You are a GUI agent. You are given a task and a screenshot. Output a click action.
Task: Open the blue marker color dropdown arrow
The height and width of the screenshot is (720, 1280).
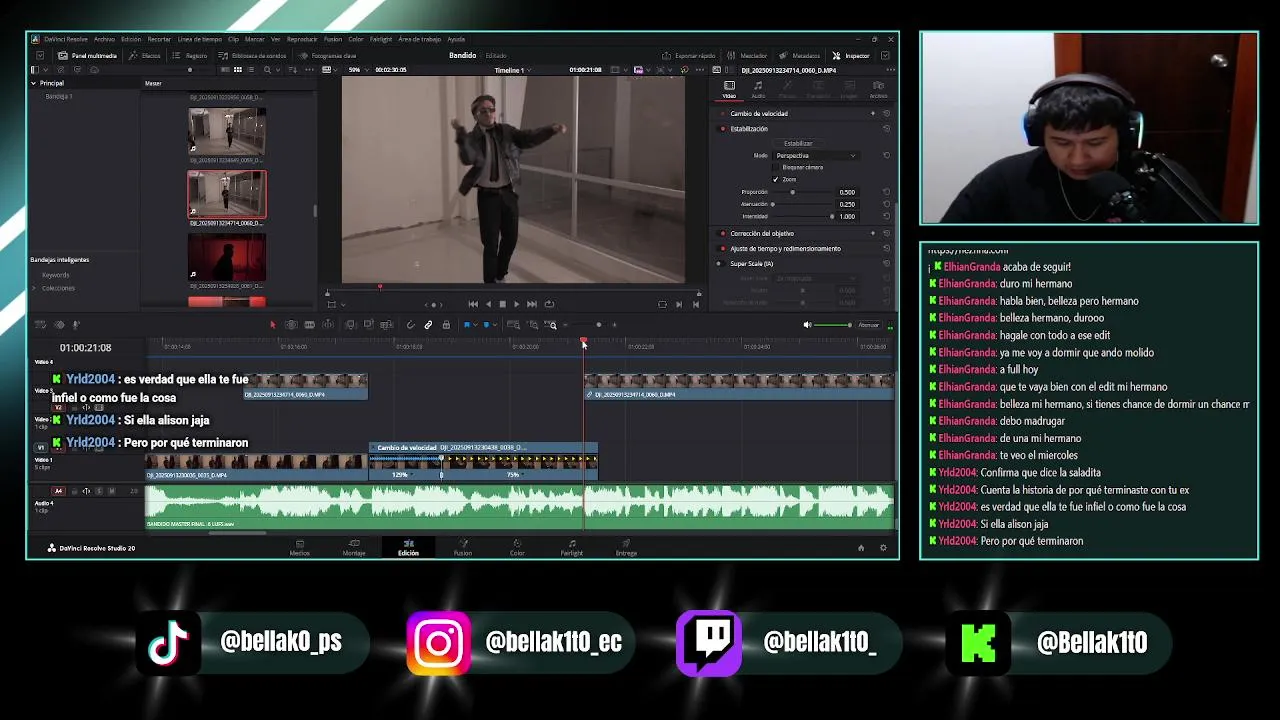point(494,325)
